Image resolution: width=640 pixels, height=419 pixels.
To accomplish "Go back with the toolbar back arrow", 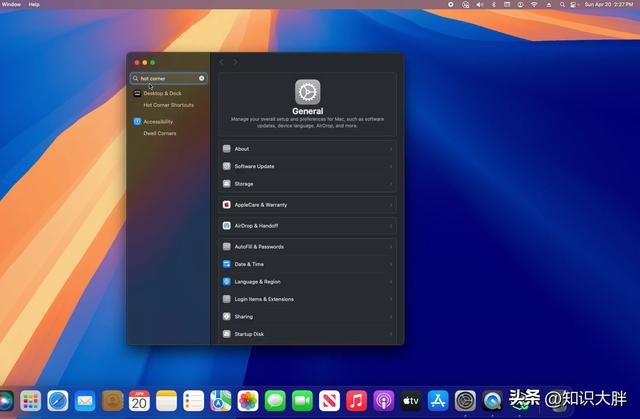I will tap(222, 62).
